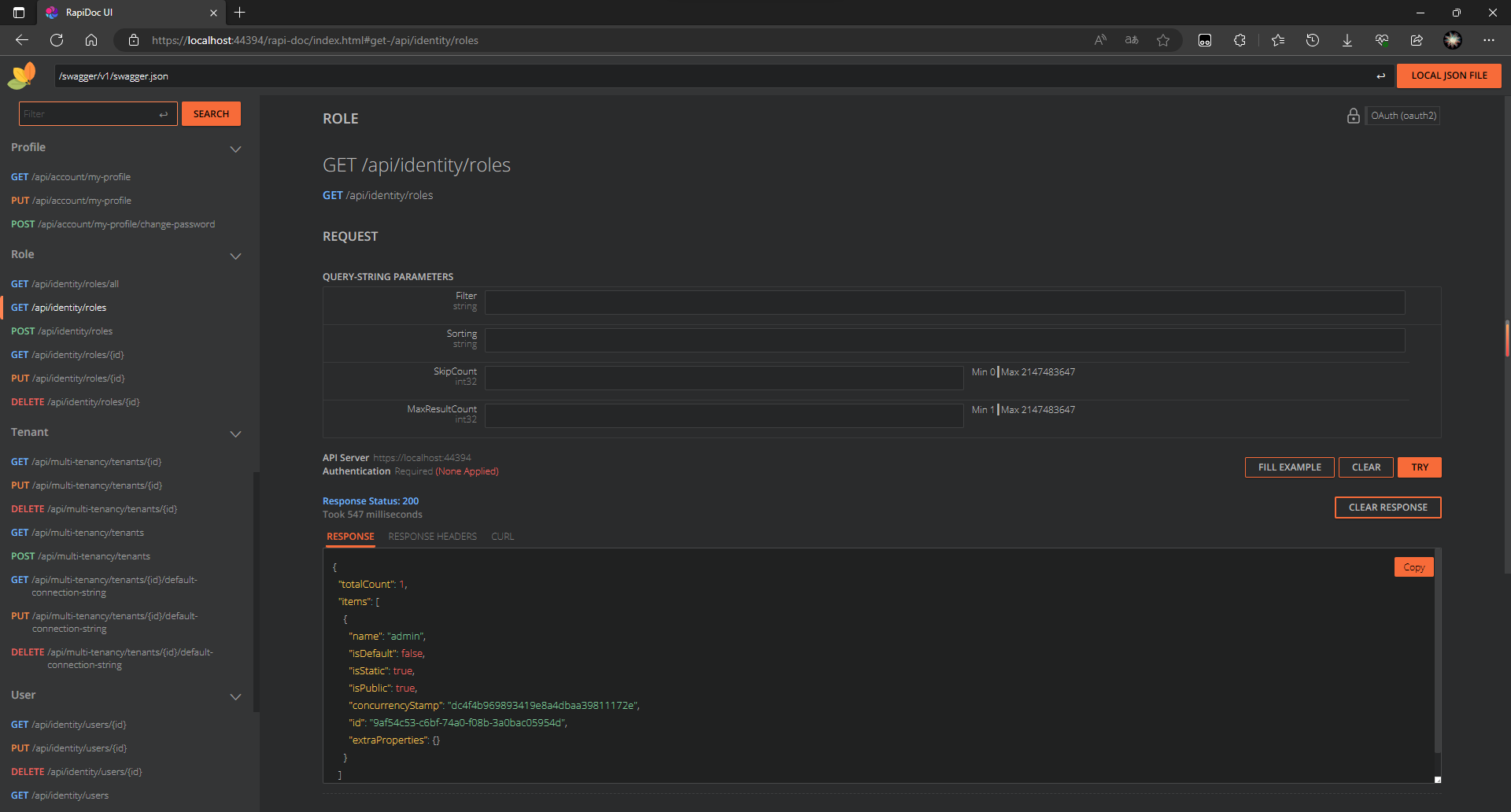Click the browser share icon
This screenshot has height=812, width=1511.
click(1417, 40)
